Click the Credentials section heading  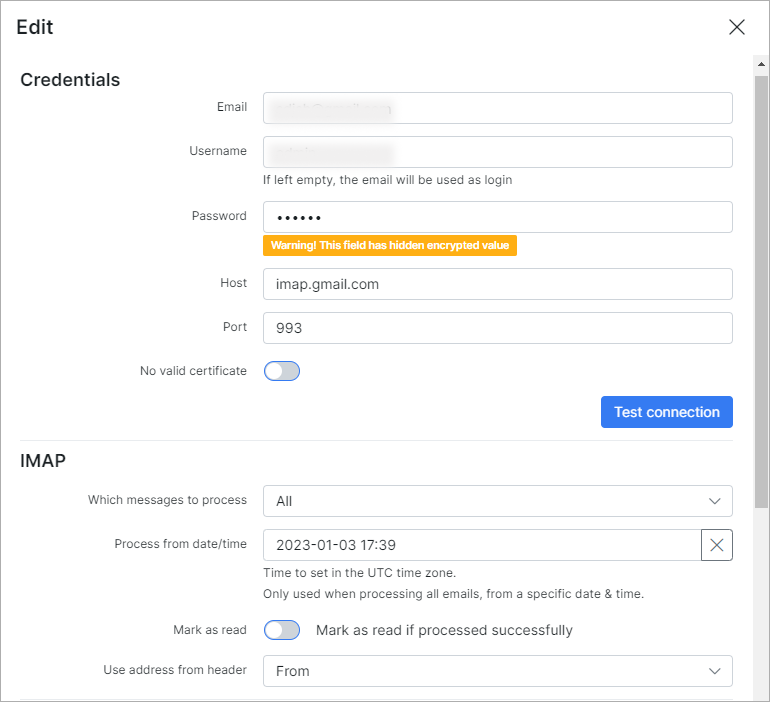[70, 80]
